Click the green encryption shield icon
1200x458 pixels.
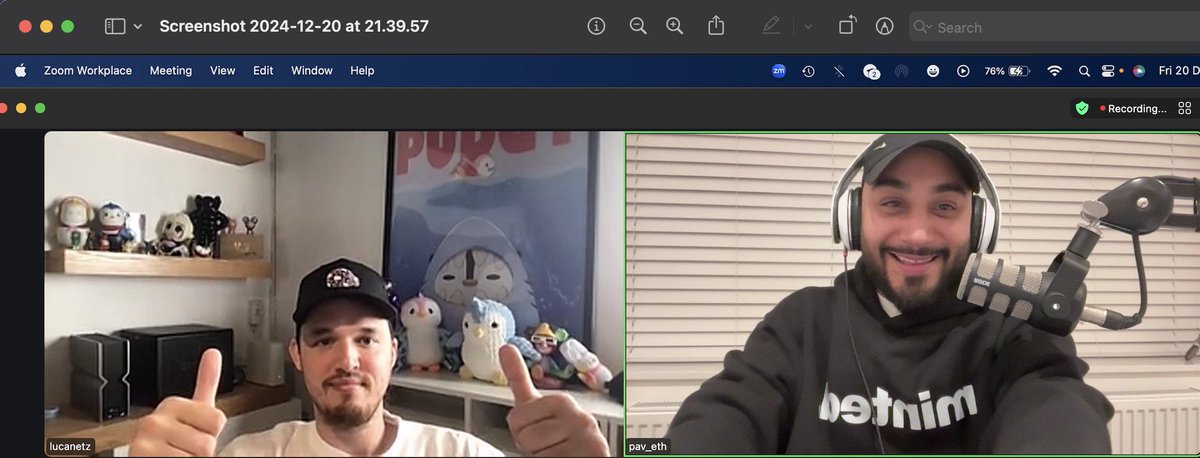[1081, 108]
